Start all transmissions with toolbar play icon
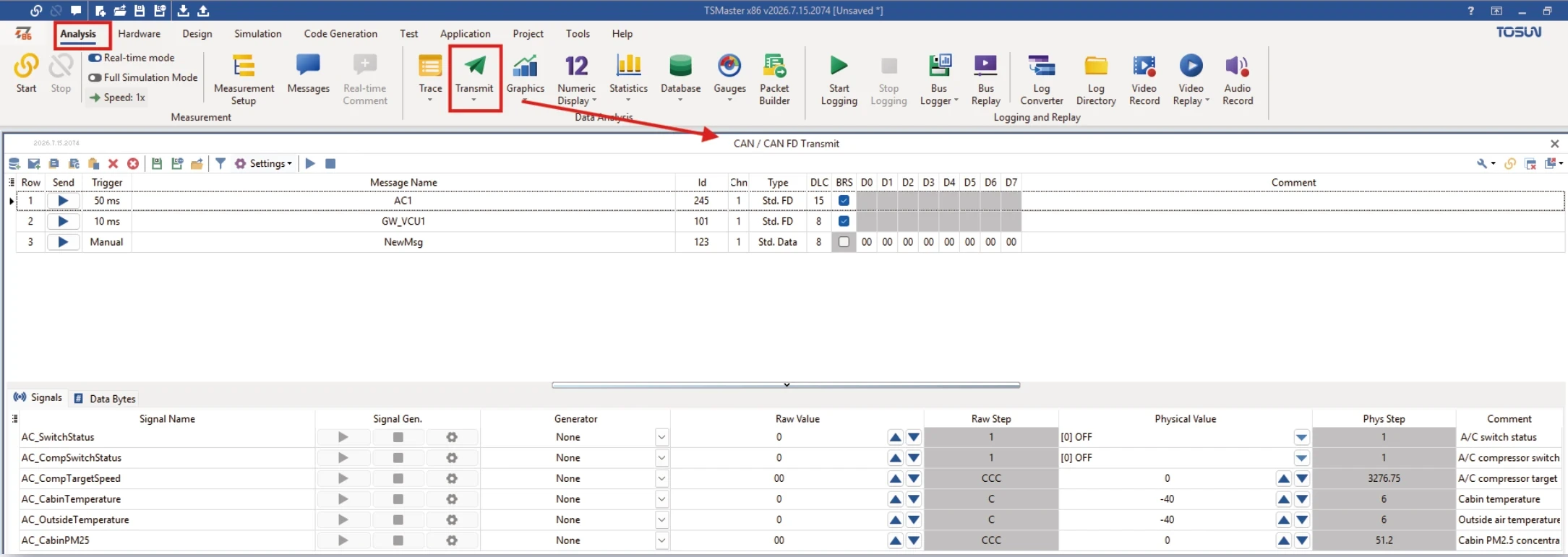Screen dimensions: 1568x557 310,164
